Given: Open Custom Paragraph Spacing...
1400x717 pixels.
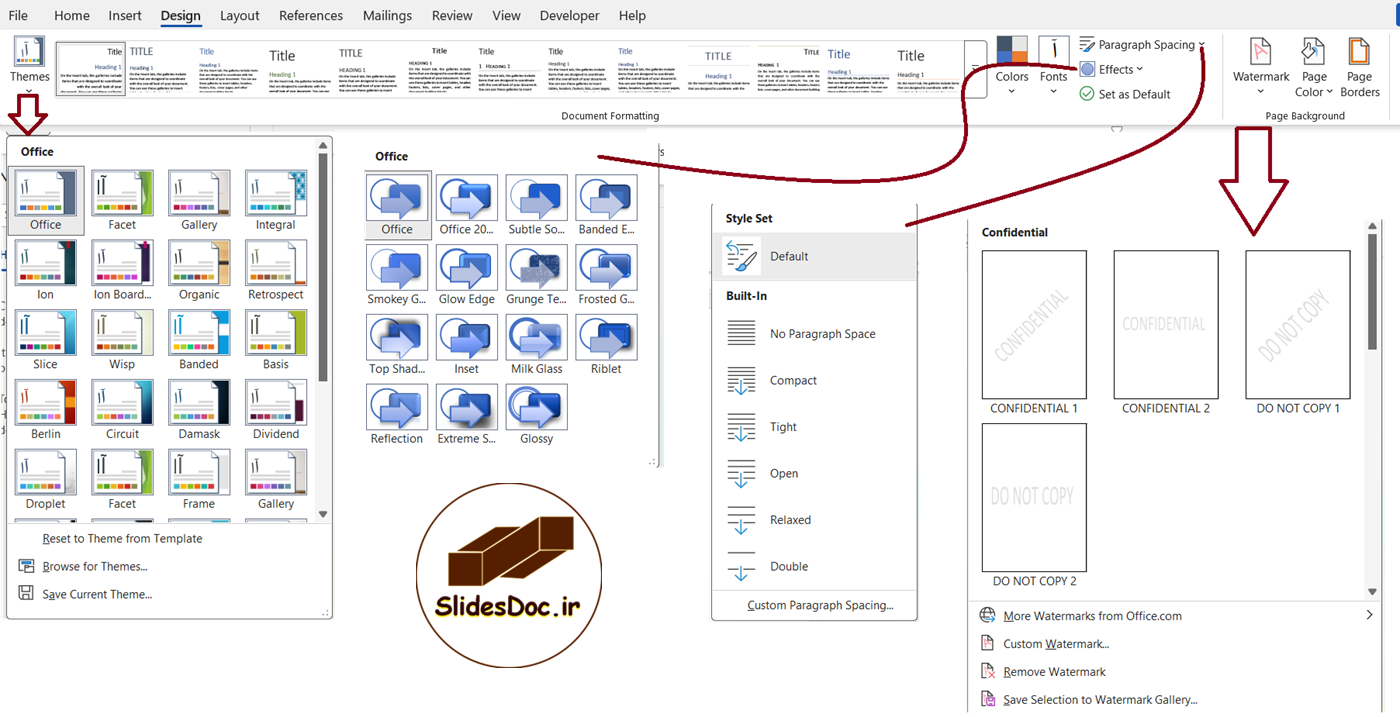Looking at the screenshot, I should [x=820, y=605].
